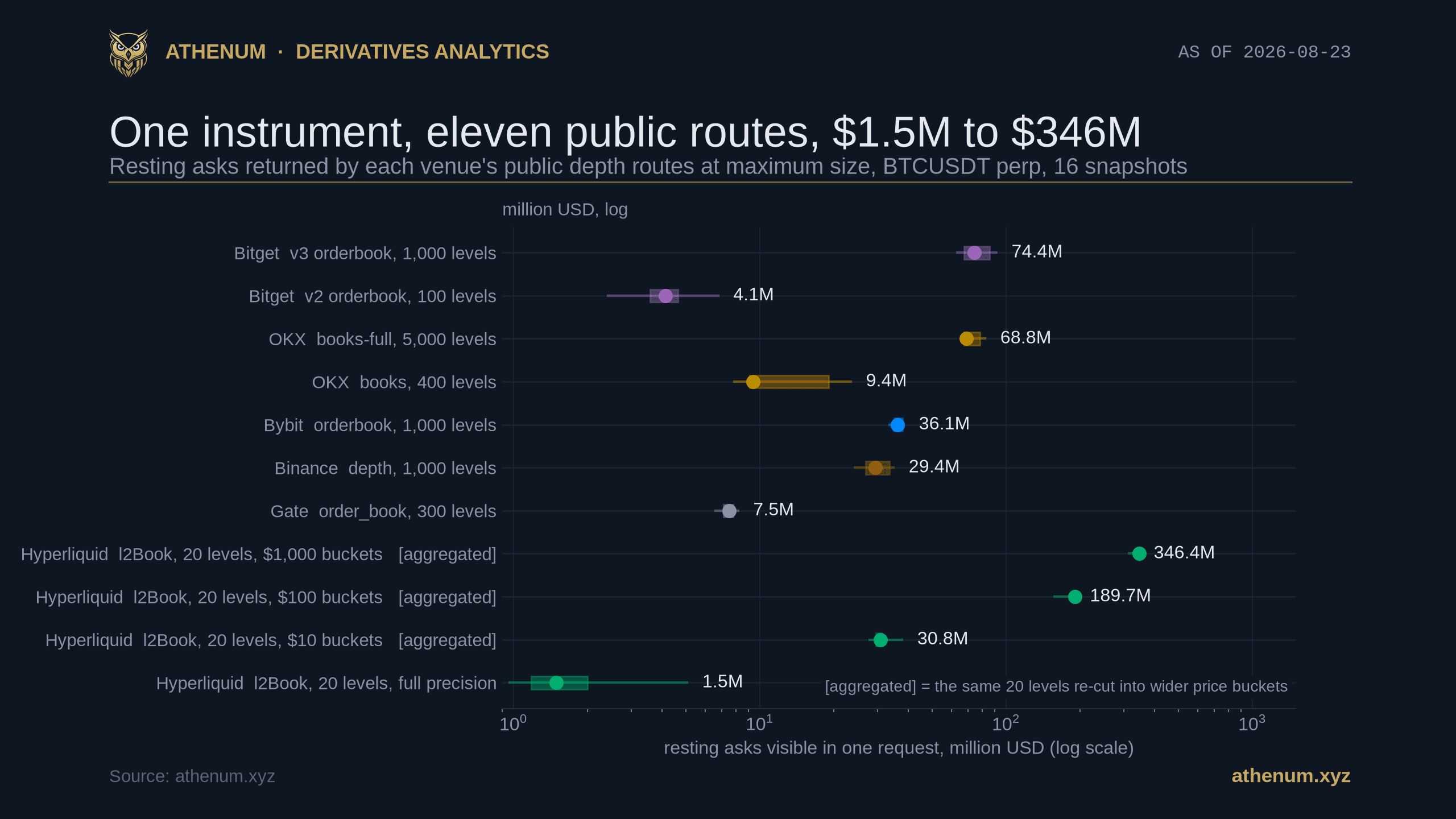Click the 10⁰ x-axis tick label
This screenshot has height=819, width=1456.
(x=513, y=723)
